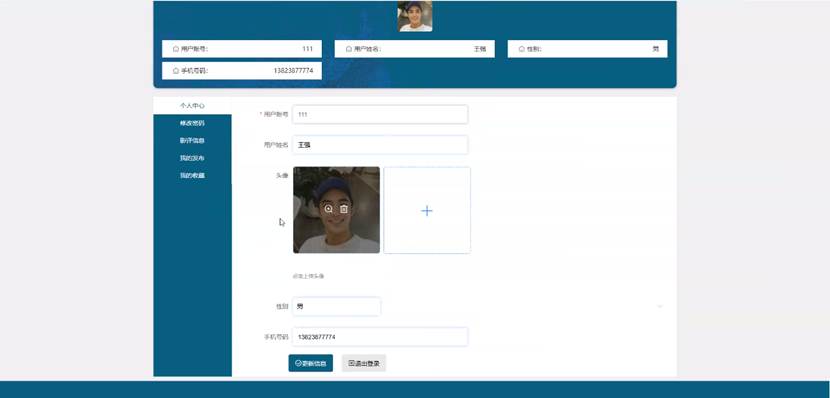Click the 退出登录 button
The height and width of the screenshot is (398, 830).
click(364, 363)
